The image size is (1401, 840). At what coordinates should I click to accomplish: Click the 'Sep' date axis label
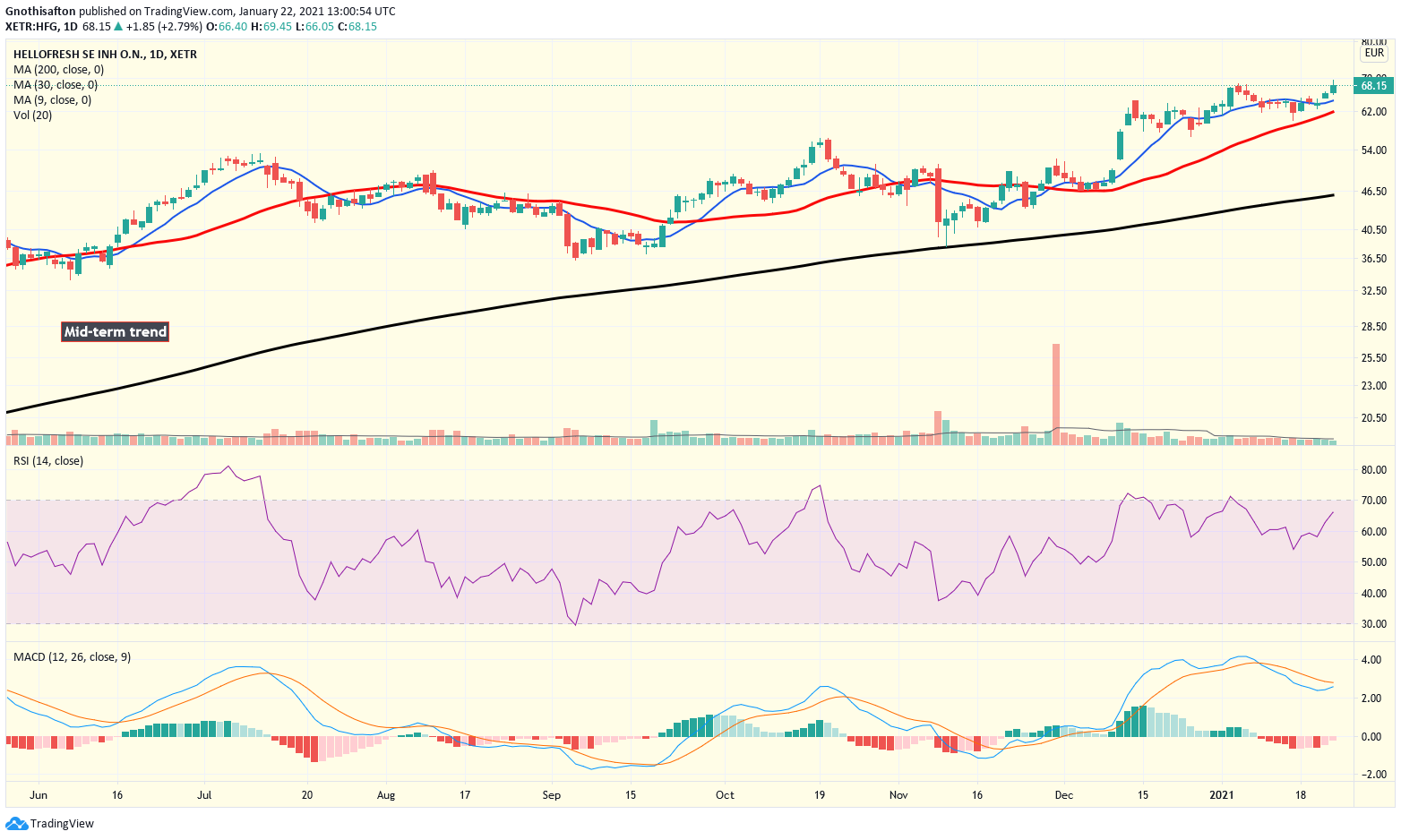pyautogui.click(x=552, y=795)
